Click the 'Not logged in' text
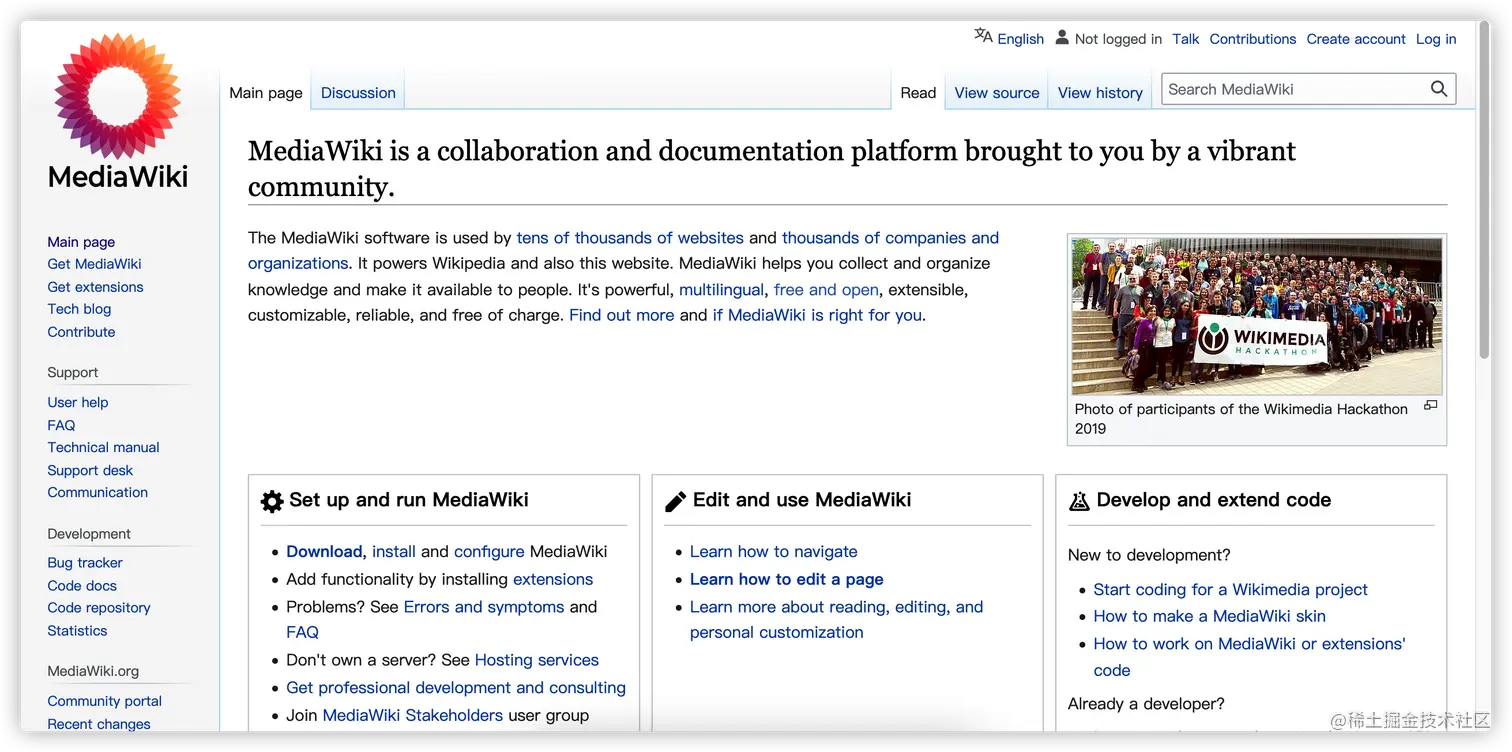1512x752 pixels. [1118, 39]
